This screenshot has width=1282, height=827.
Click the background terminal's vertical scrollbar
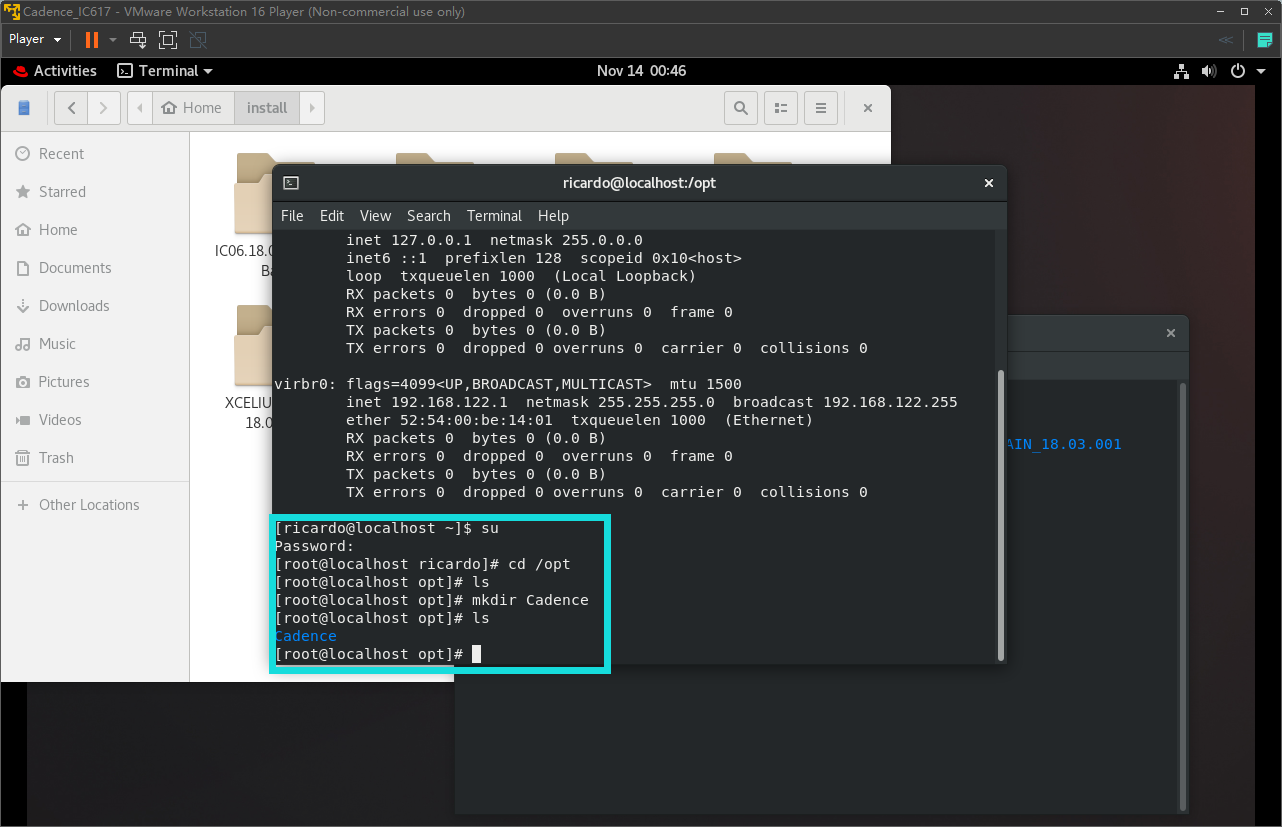[x=1183, y=595]
